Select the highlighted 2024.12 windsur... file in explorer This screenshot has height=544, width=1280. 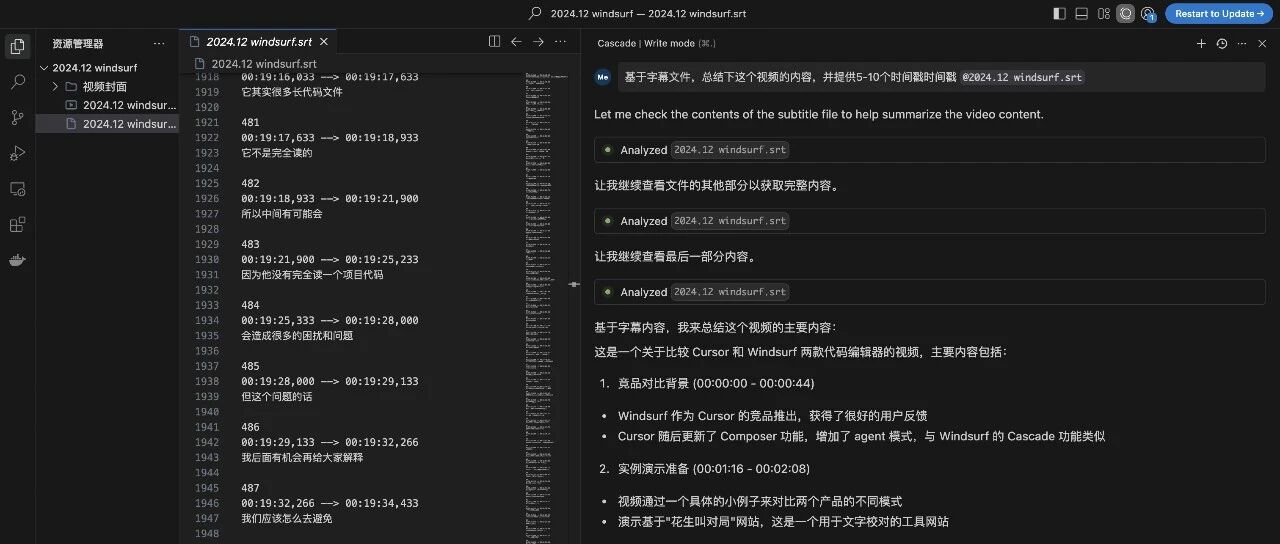coord(107,124)
